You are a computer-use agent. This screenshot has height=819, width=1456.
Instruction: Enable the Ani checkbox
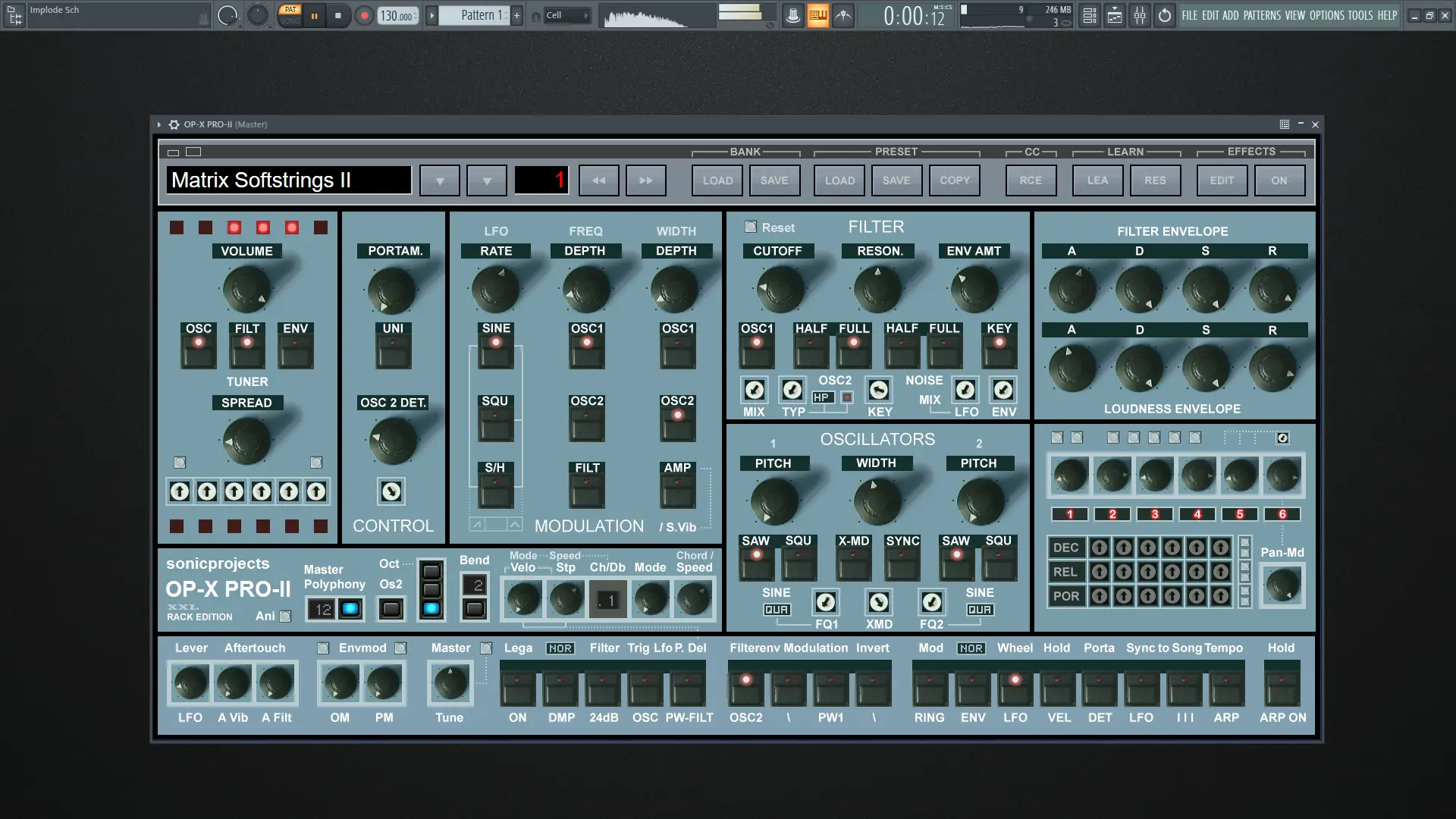pyautogui.click(x=285, y=617)
